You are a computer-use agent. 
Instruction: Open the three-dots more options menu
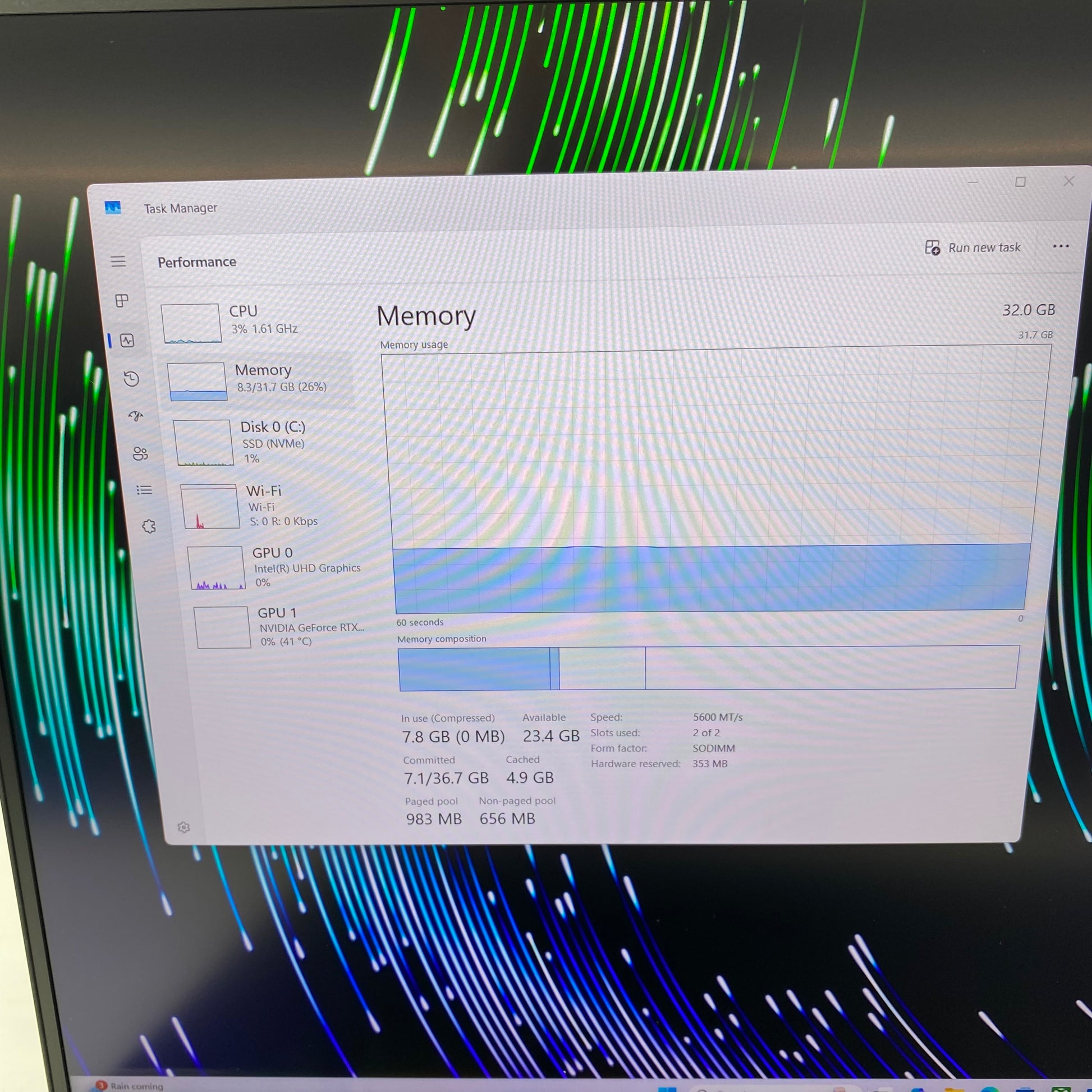click(1061, 246)
